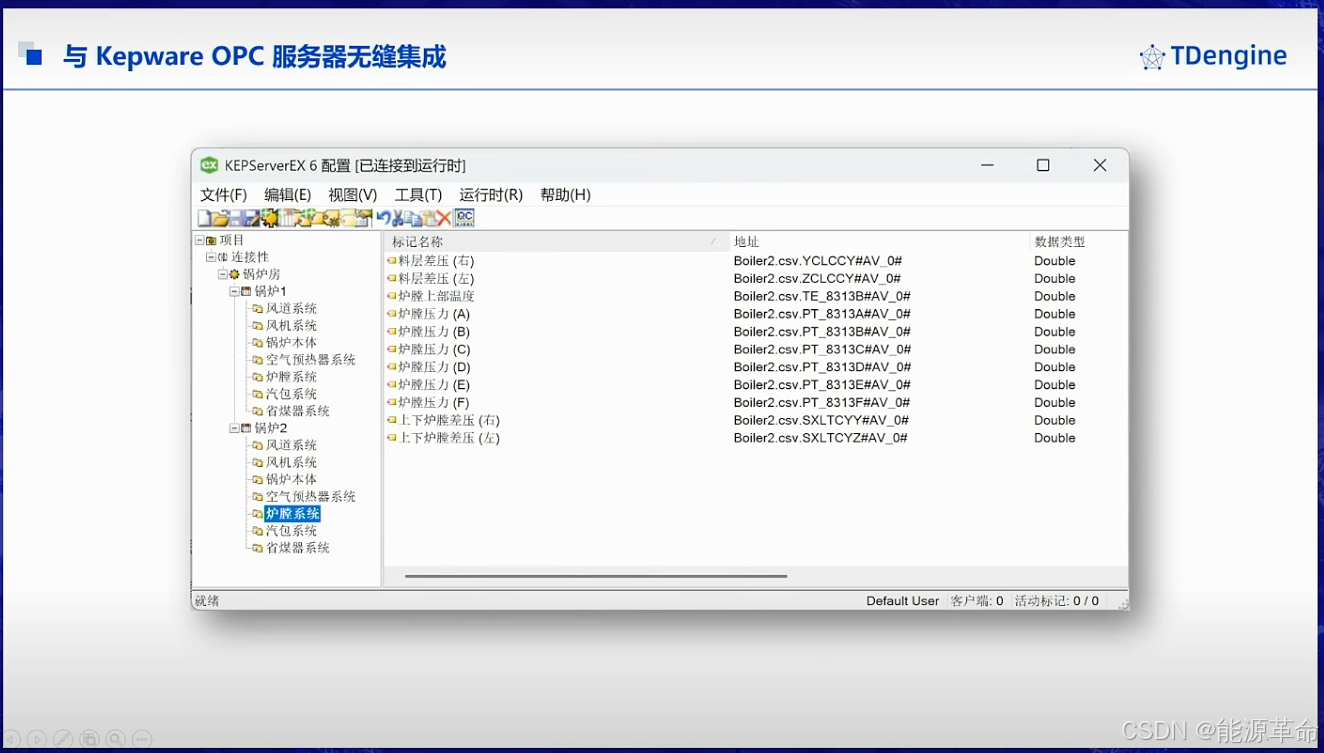This screenshot has width=1324, height=753.
Task: Click the KEPServerEX app icon in title bar
Action: click(x=209, y=165)
